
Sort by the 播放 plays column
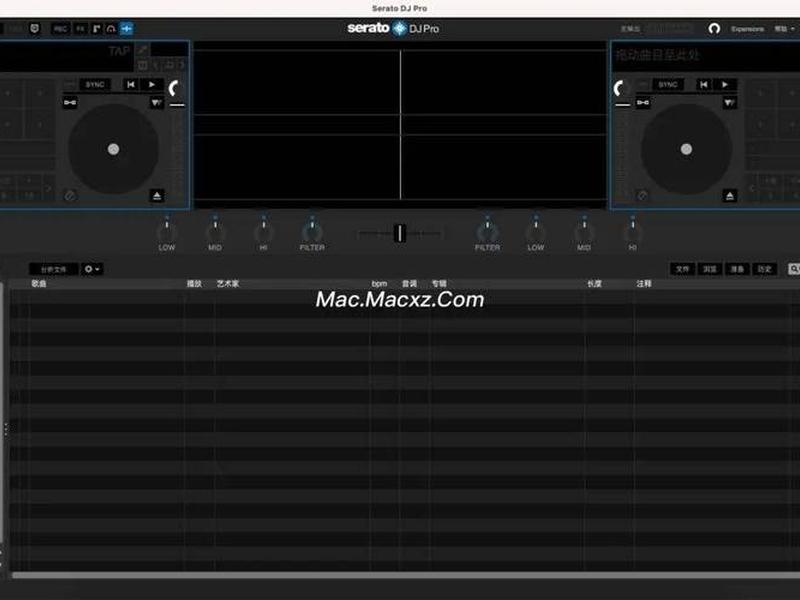point(194,284)
